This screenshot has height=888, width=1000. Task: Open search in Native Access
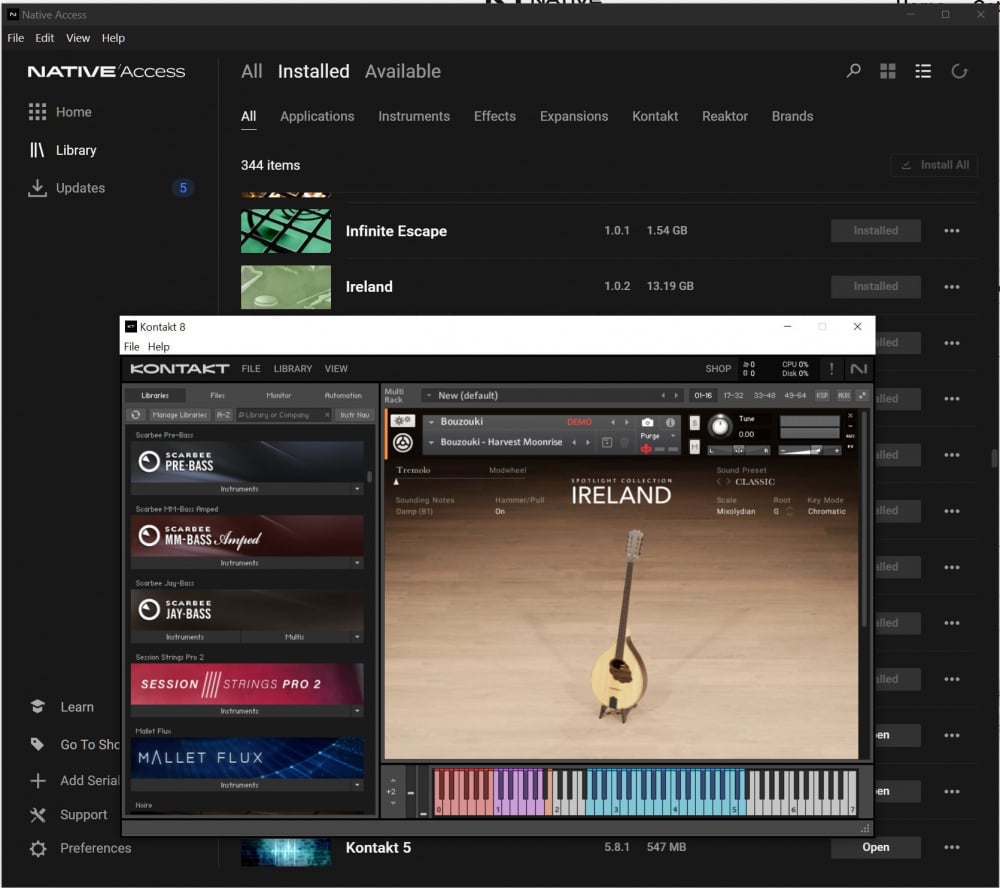[x=853, y=71]
